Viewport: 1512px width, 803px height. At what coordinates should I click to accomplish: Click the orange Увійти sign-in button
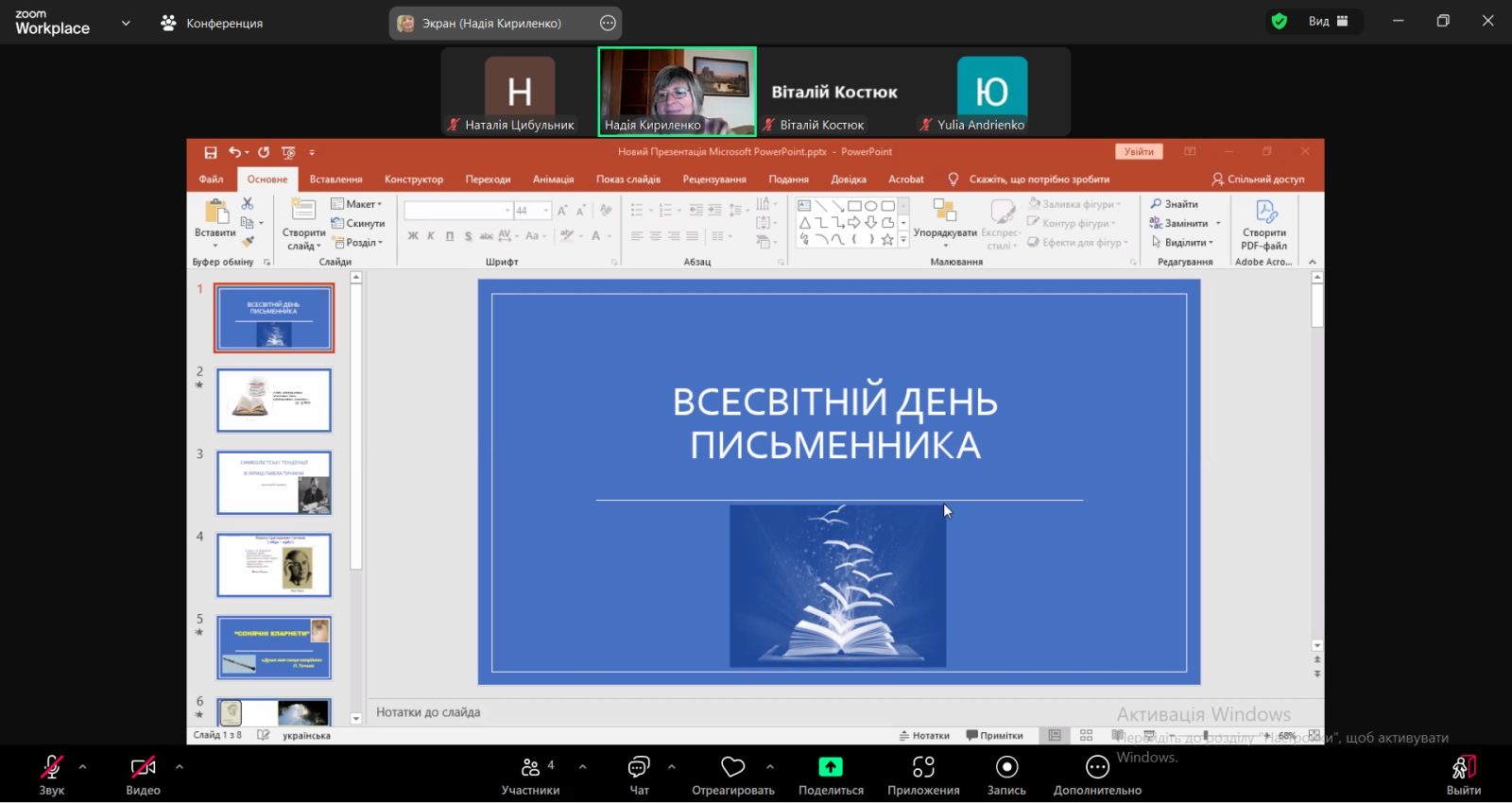(1139, 152)
